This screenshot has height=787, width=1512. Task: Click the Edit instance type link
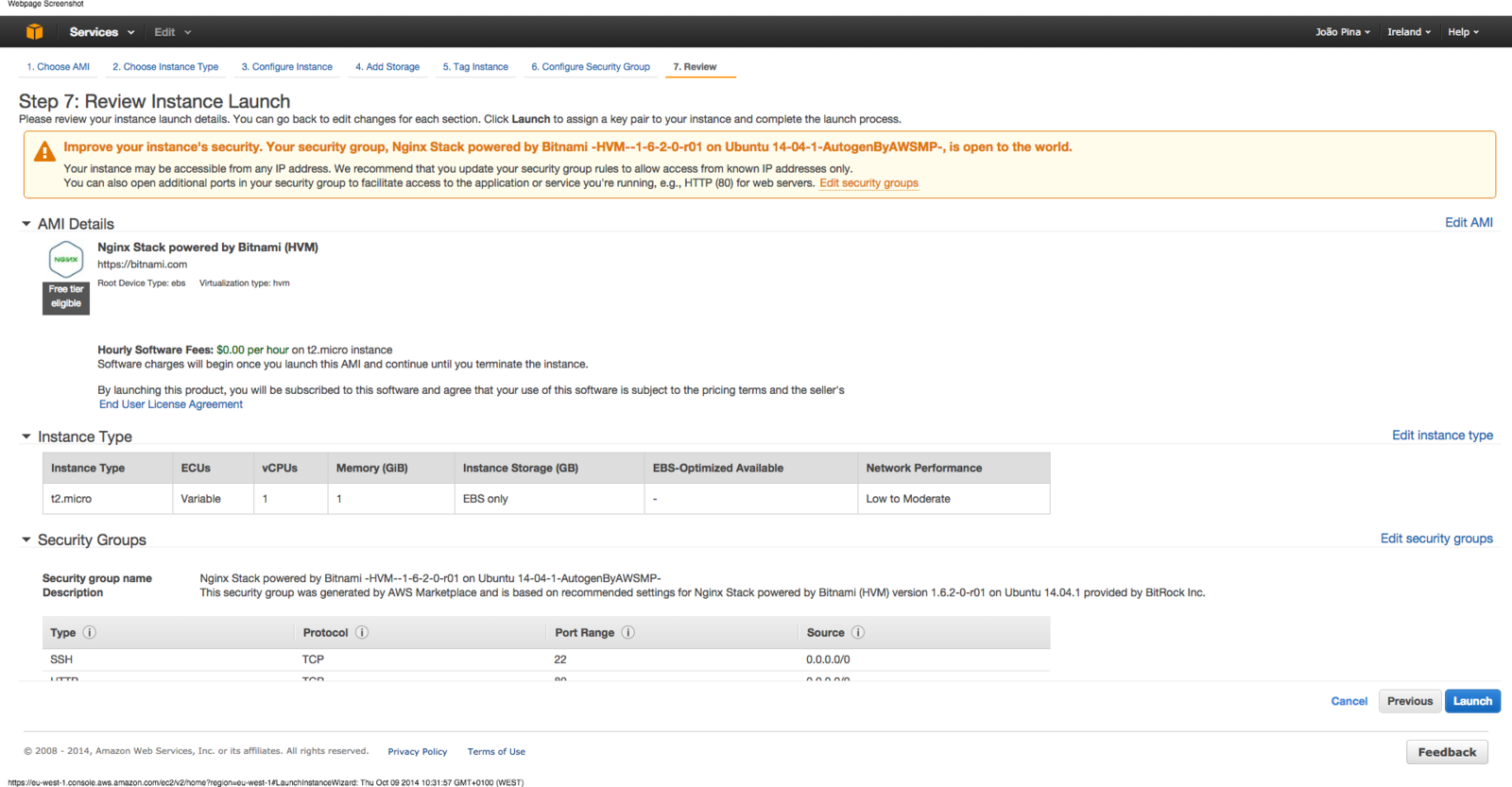pyautogui.click(x=1442, y=436)
